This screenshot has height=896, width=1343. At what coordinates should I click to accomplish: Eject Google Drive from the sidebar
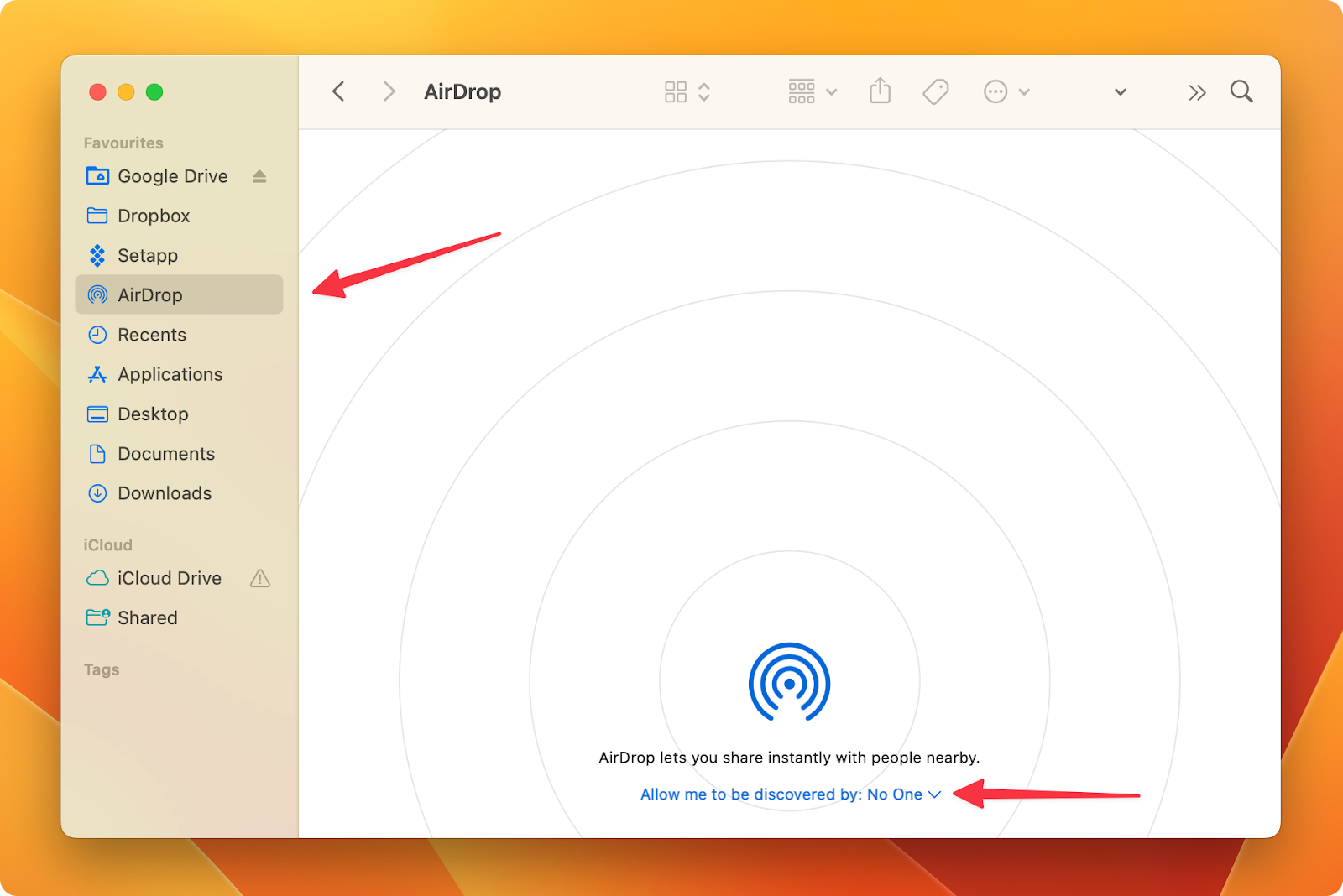259,176
